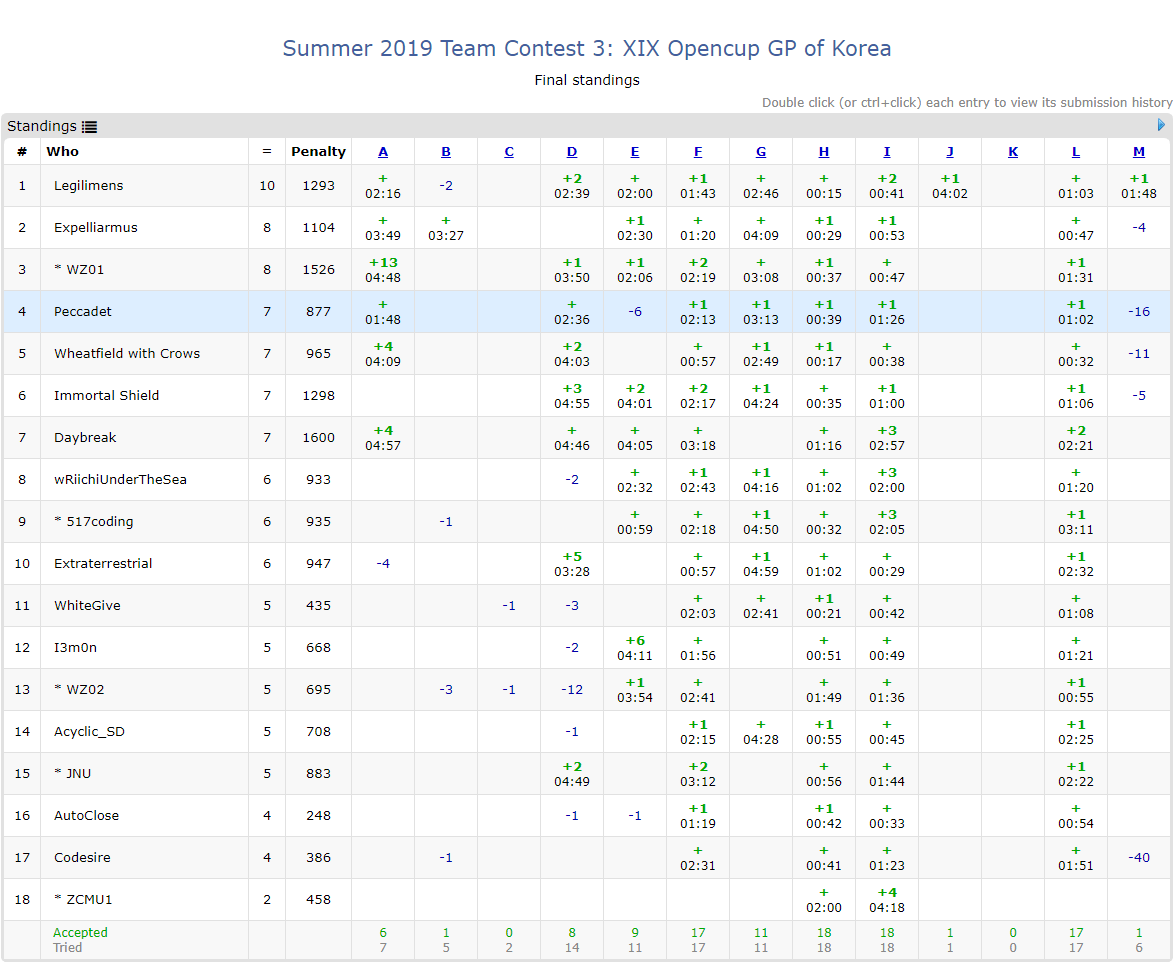Click WZ02's -12 entry on problem D
1174x962 pixels.
click(x=572, y=690)
